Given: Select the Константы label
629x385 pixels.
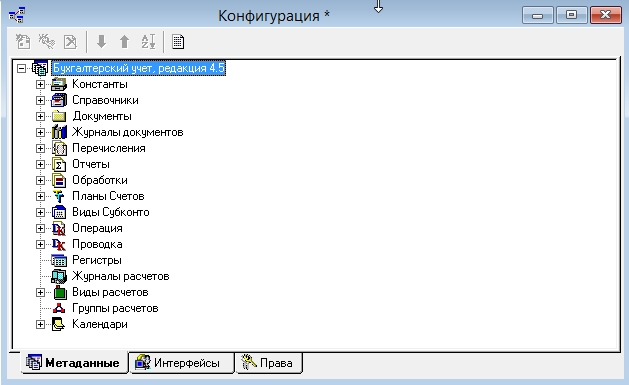Looking at the screenshot, I should (x=100, y=84).
